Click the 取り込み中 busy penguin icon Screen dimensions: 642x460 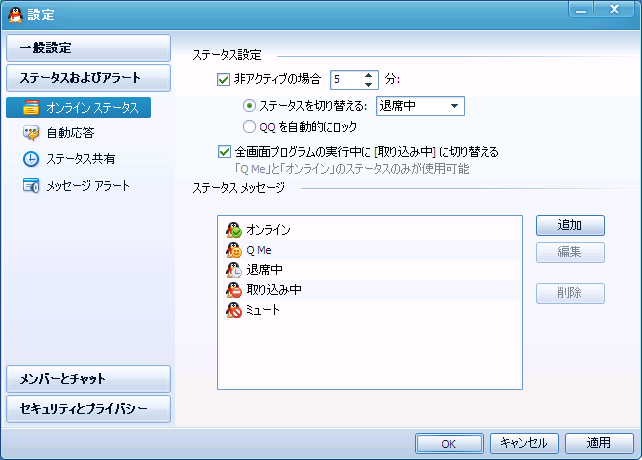tap(234, 290)
